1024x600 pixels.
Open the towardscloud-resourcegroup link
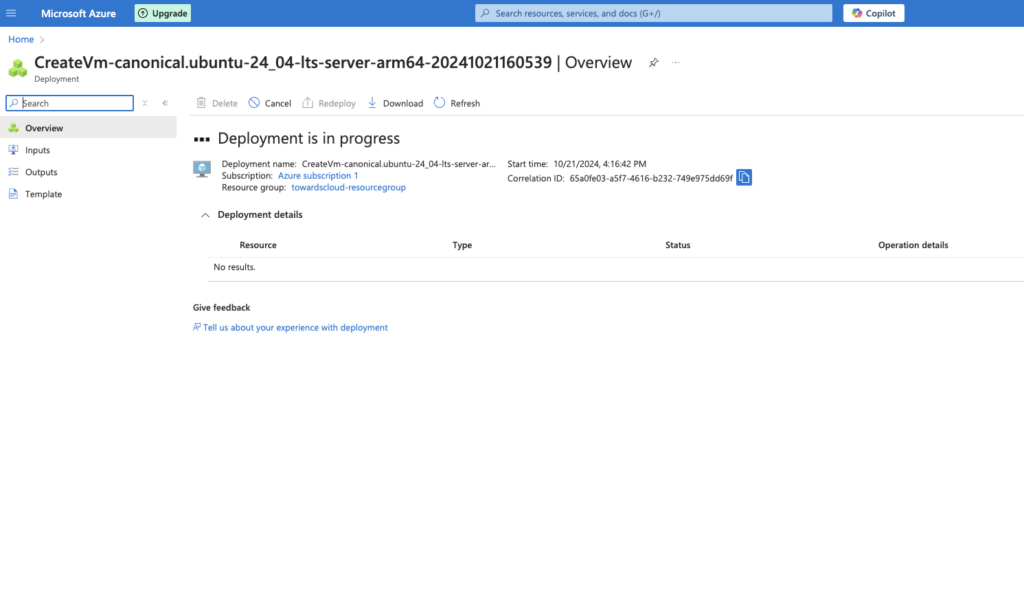pyautogui.click(x=348, y=187)
